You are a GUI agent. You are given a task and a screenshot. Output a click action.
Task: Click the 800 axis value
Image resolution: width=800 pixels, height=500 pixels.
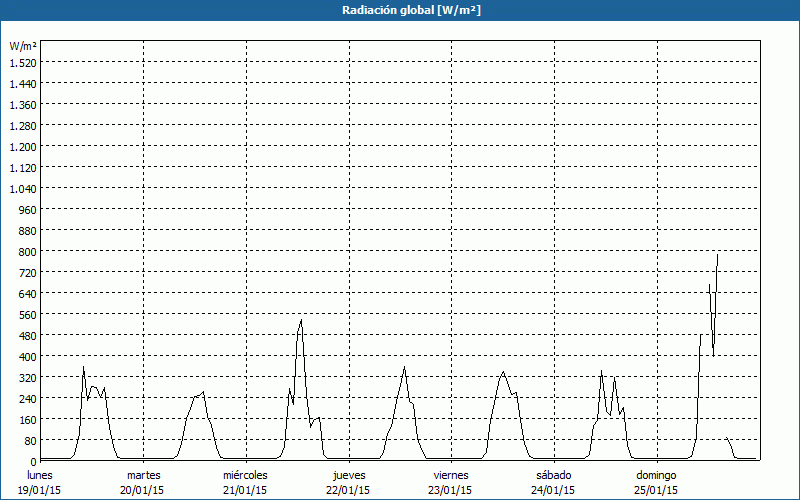pyautogui.click(x=28, y=252)
